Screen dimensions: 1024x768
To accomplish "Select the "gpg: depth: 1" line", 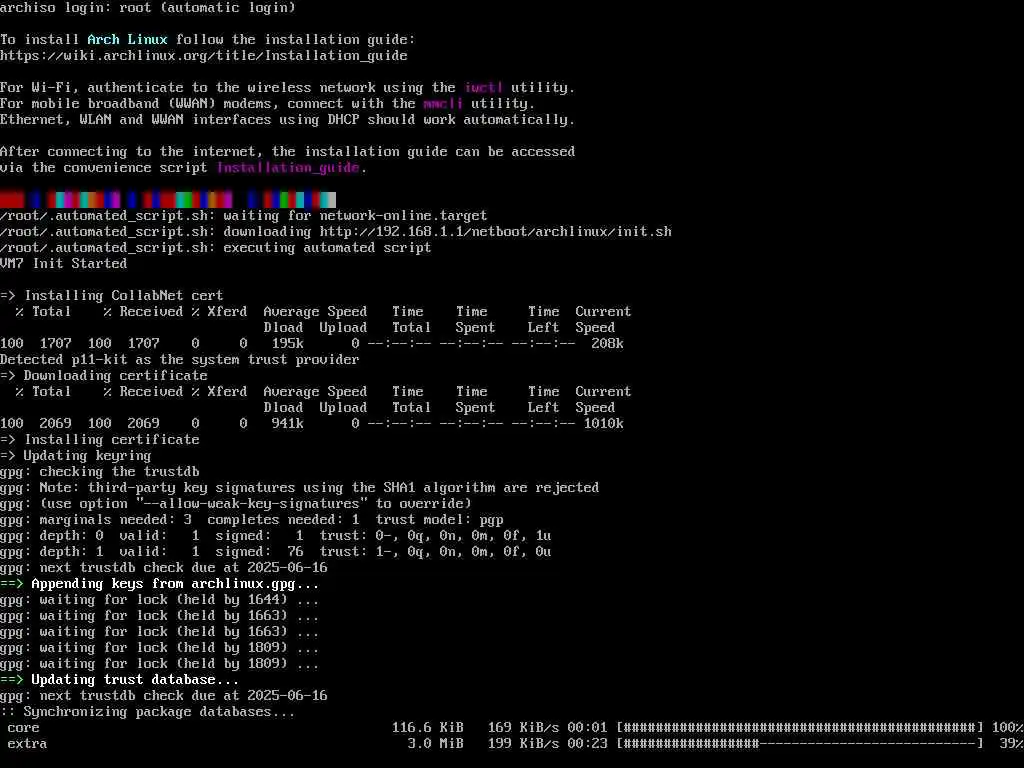I will (x=276, y=552).
